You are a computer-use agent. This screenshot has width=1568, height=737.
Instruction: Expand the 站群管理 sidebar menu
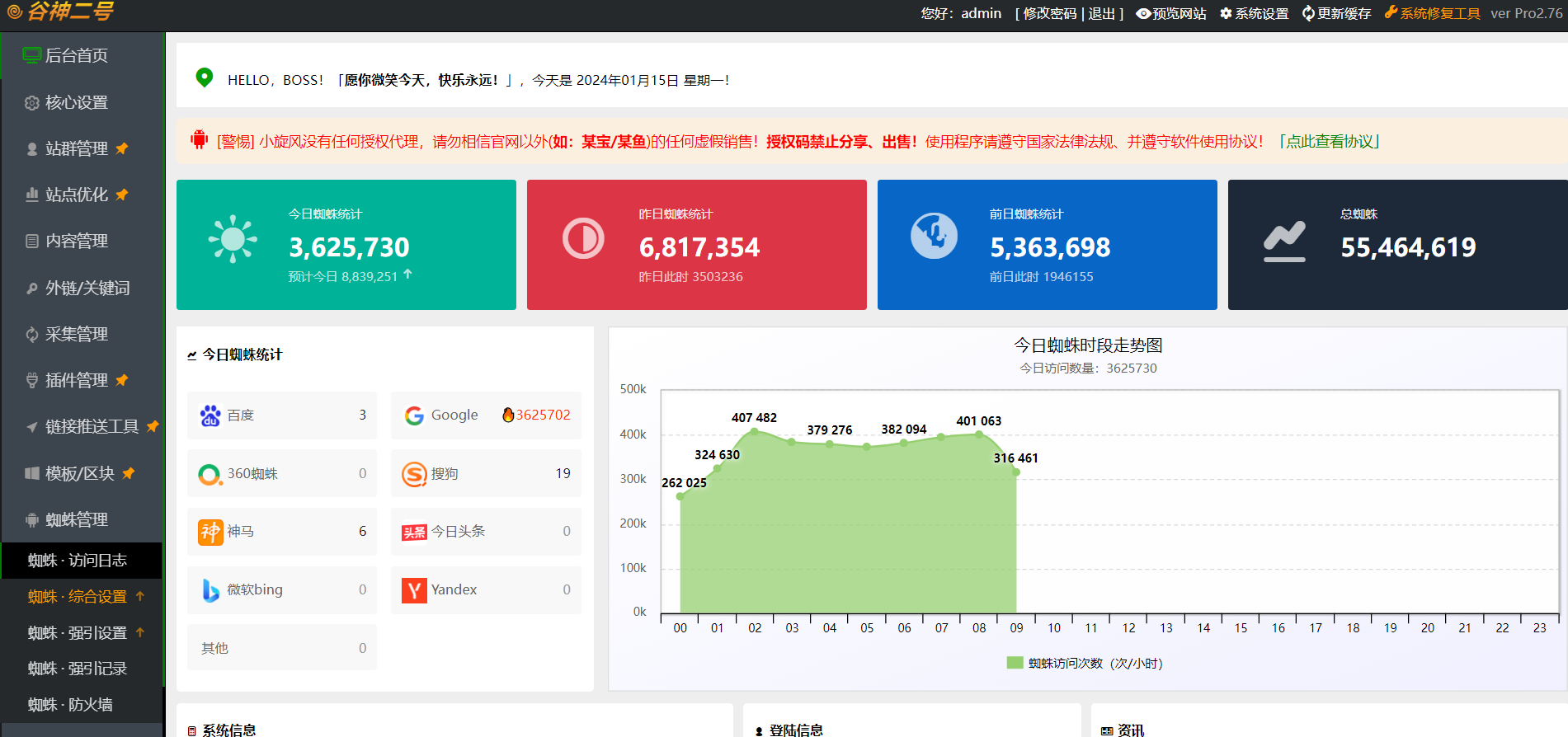76,148
